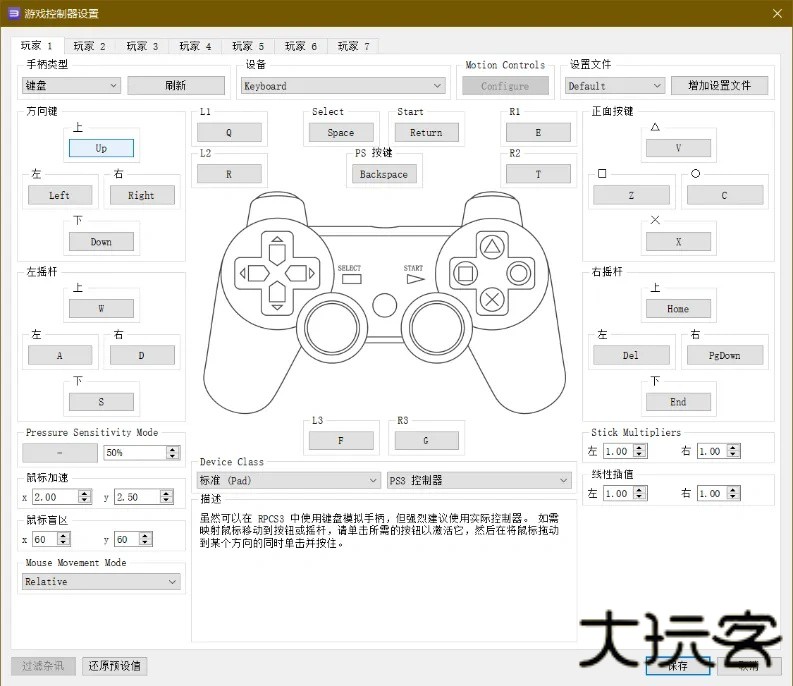The image size is (793, 686).
Task: Click the 线性插值 右 1.00 field
Action: [719, 493]
